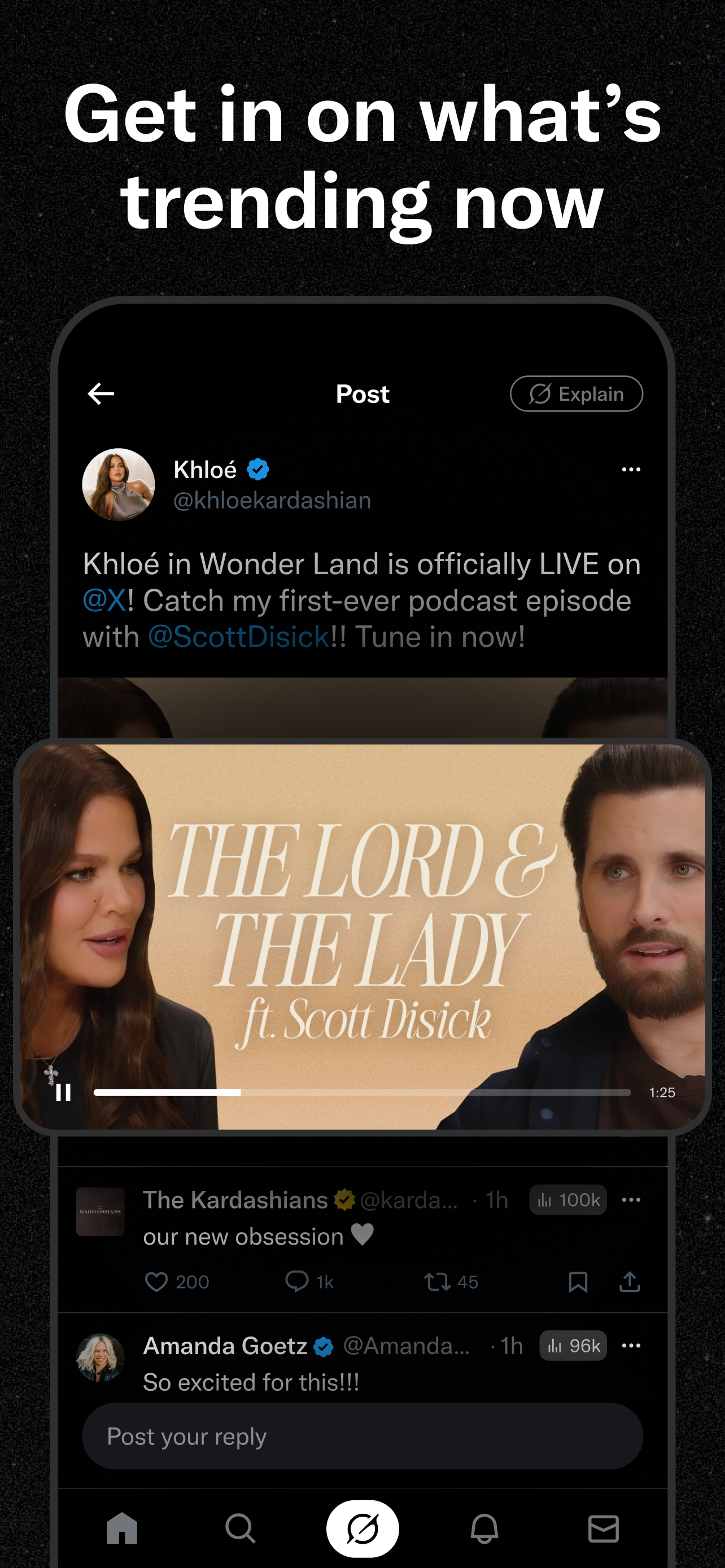The width and height of the screenshot is (725, 1568).
Task: Like The Kardashians reply
Action: (x=156, y=1282)
